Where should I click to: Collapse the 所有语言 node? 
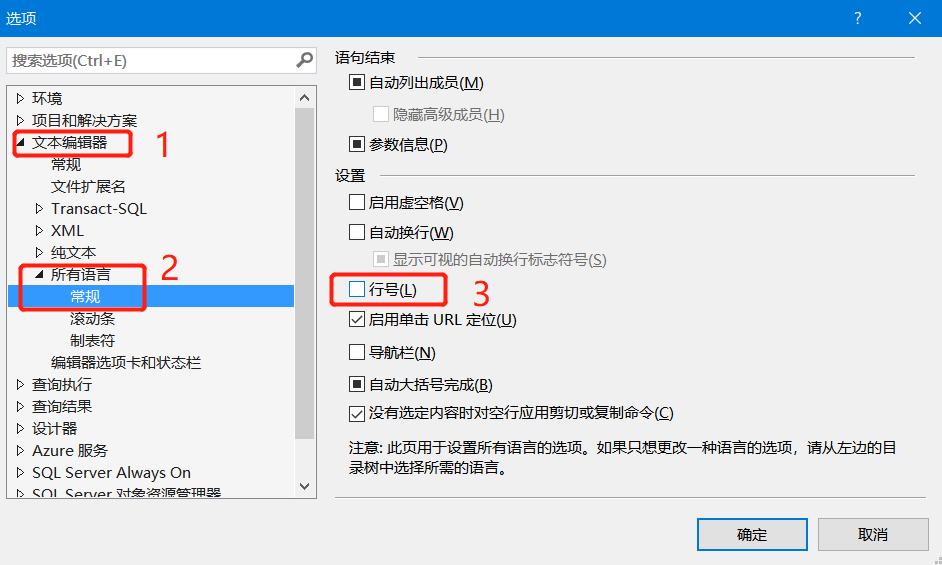coord(39,274)
